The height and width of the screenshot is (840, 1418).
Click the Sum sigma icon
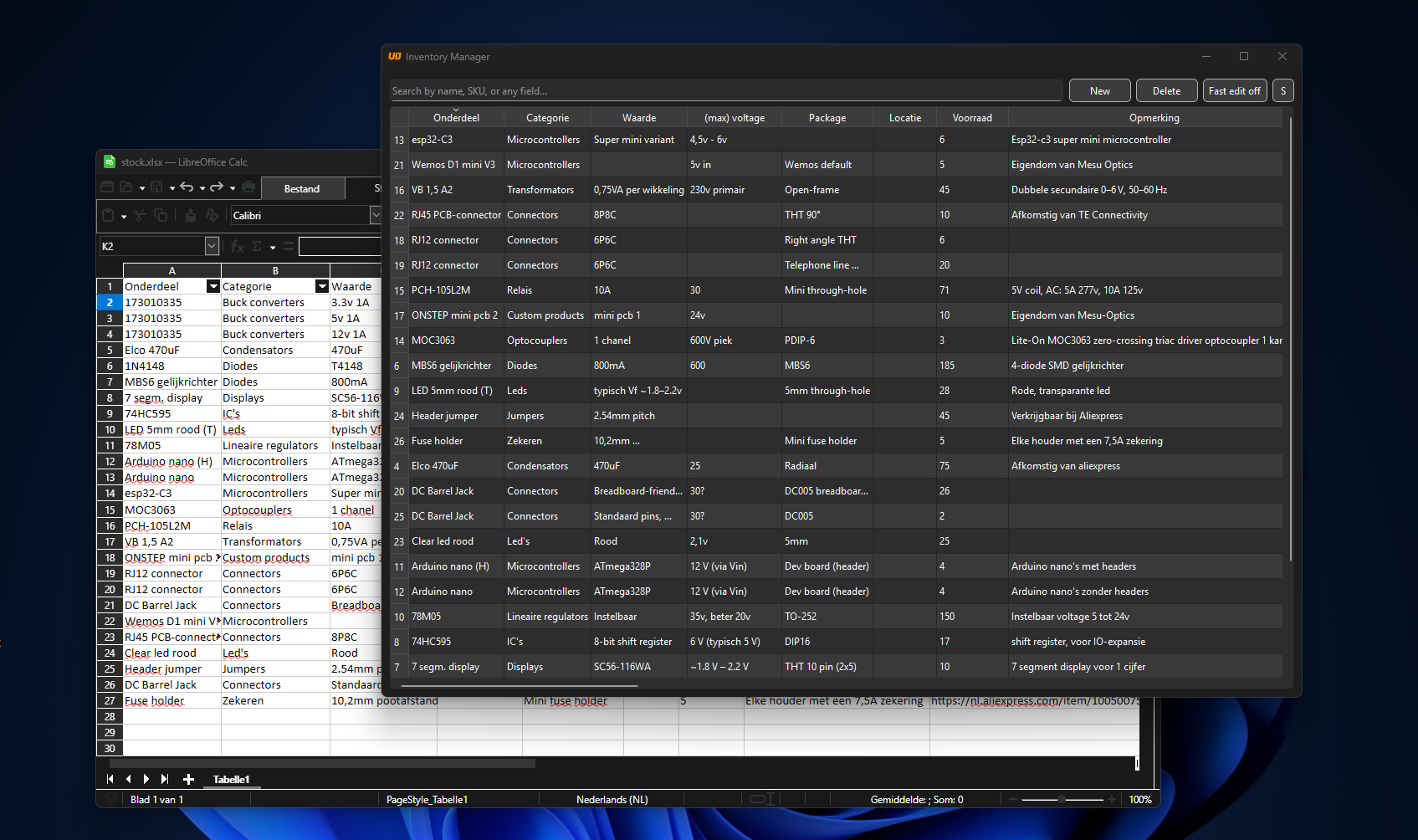[257, 246]
